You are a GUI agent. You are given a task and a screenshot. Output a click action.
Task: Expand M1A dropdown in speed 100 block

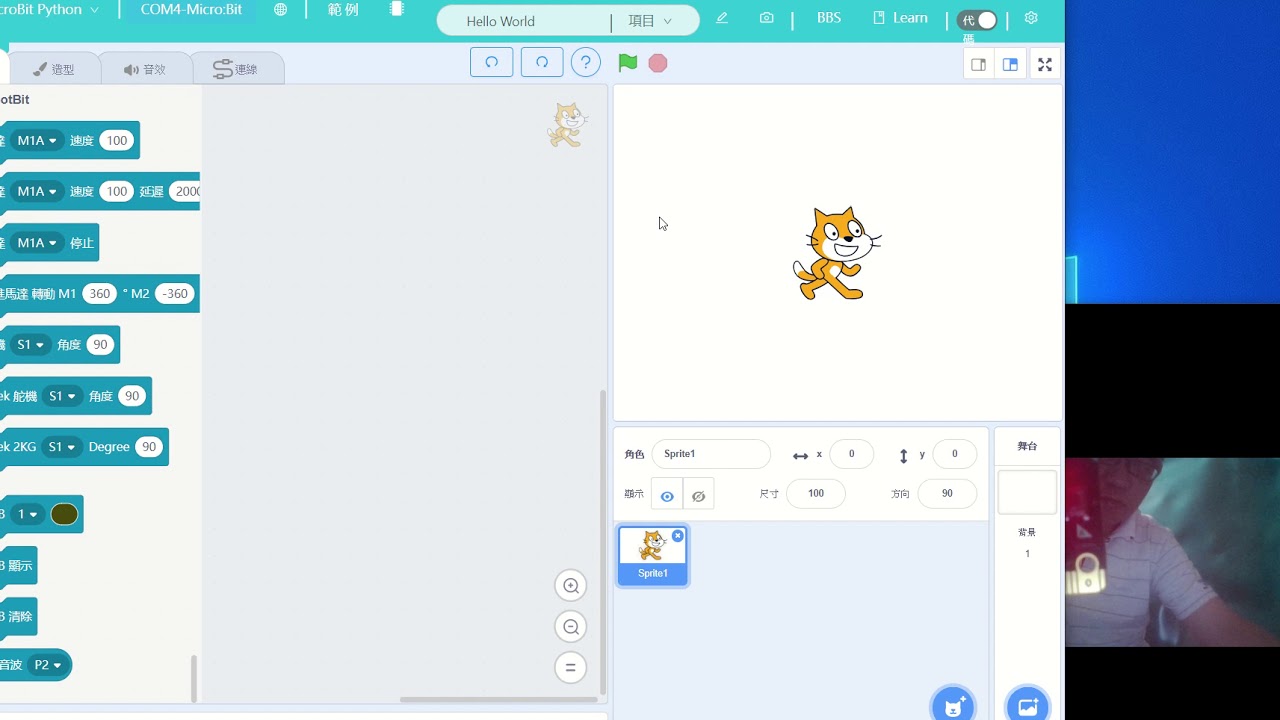[x=38, y=141]
